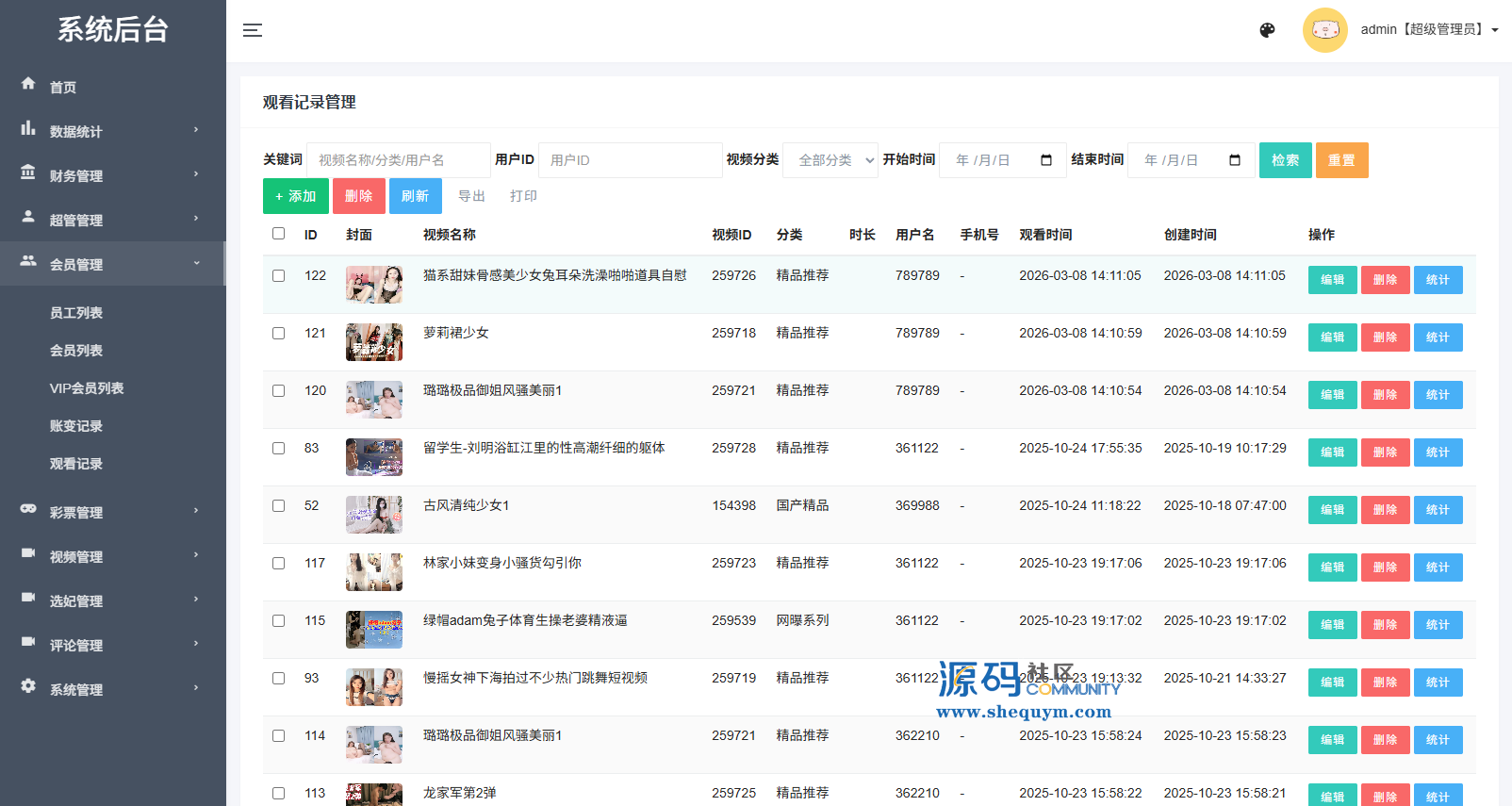1512x806 pixels.
Task: Click the admin avatar image
Action: coord(1324,30)
